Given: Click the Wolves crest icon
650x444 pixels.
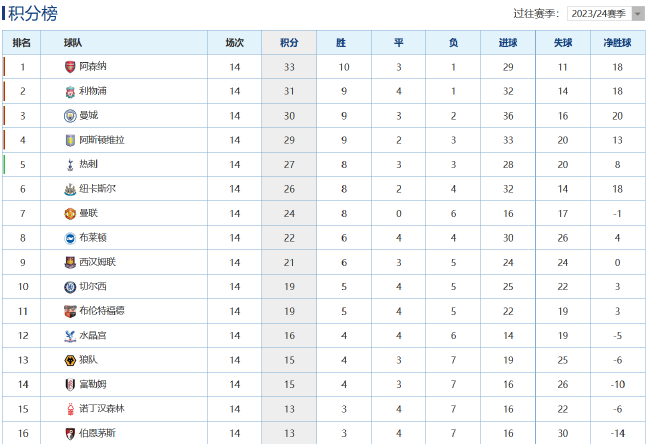Looking at the screenshot, I should tap(70, 360).
